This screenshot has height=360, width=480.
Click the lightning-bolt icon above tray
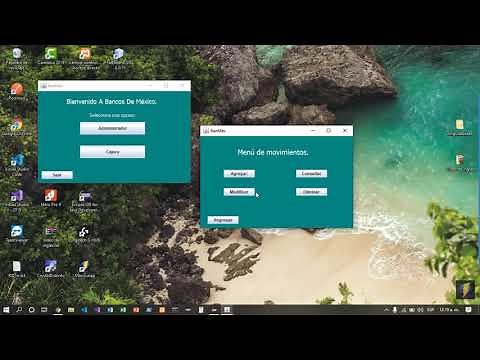pos(465,289)
